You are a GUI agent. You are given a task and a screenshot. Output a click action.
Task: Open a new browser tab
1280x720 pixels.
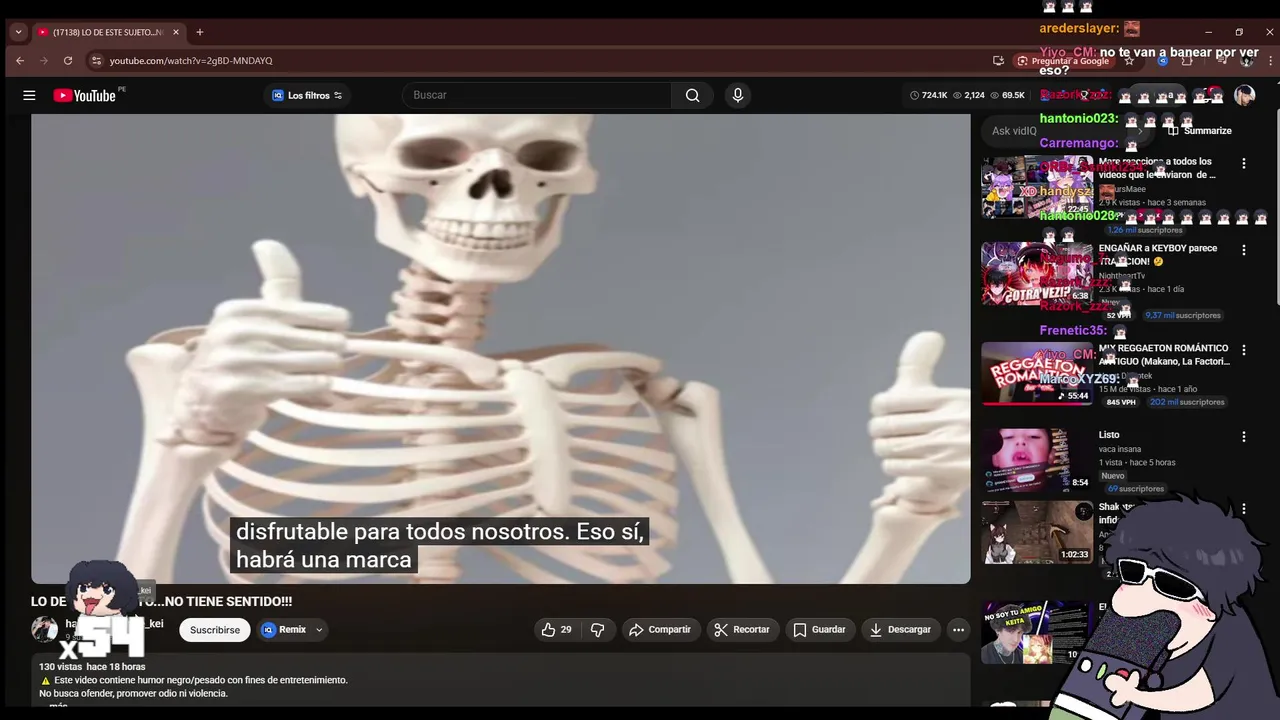click(x=199, y=32)
